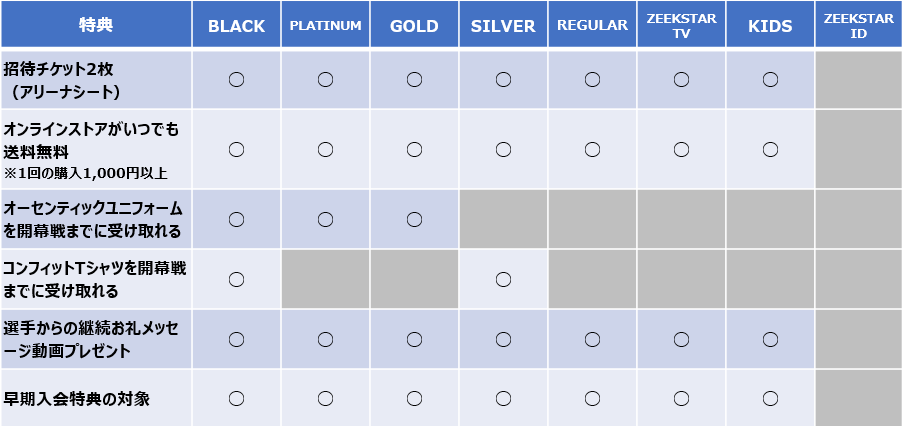Select the ZEEKSTAR ID column header
The width and height of the screenshot is (904, 426).
point(859,24)
